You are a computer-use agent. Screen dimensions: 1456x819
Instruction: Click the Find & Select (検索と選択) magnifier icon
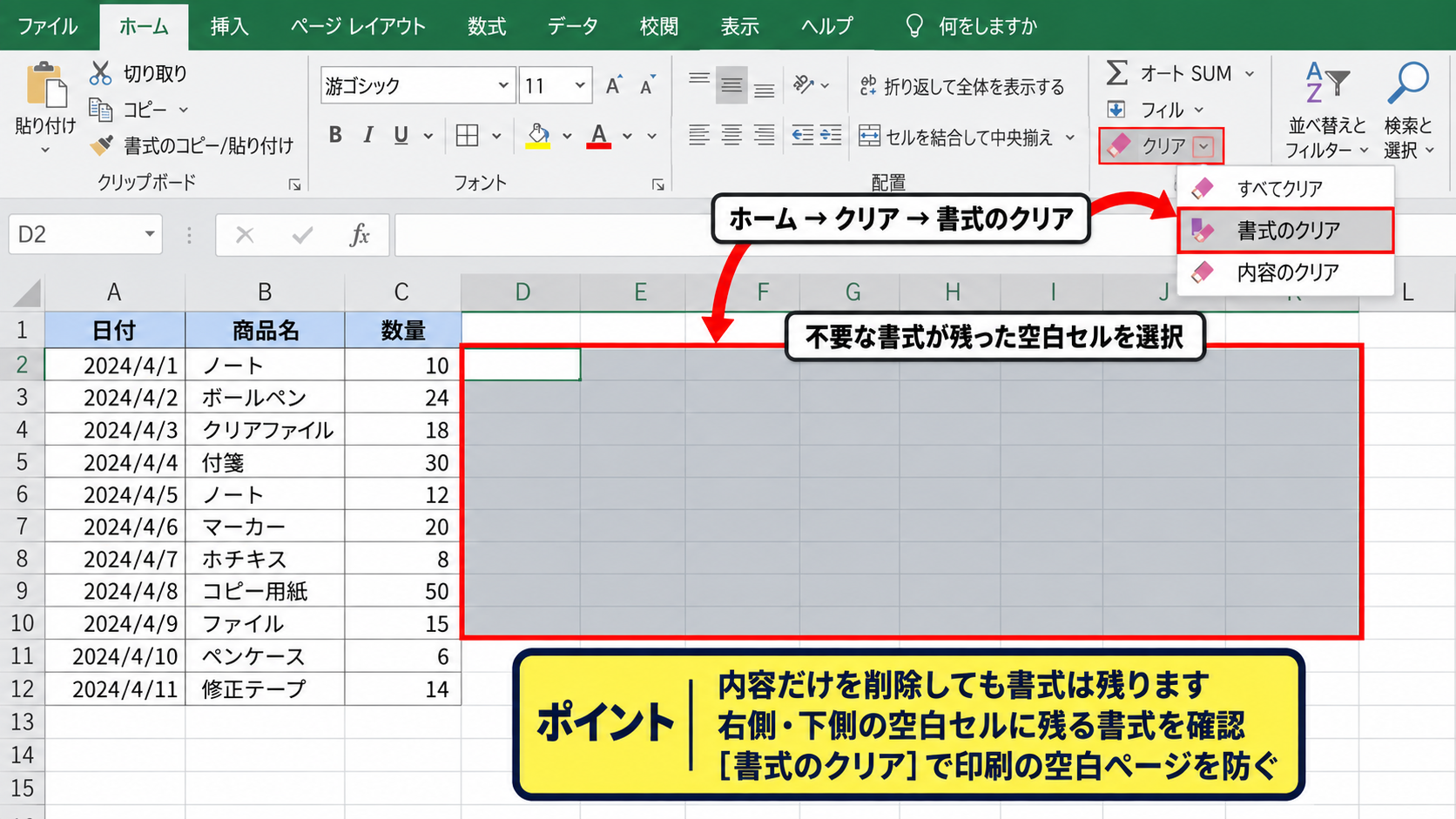coord(1408,83)
